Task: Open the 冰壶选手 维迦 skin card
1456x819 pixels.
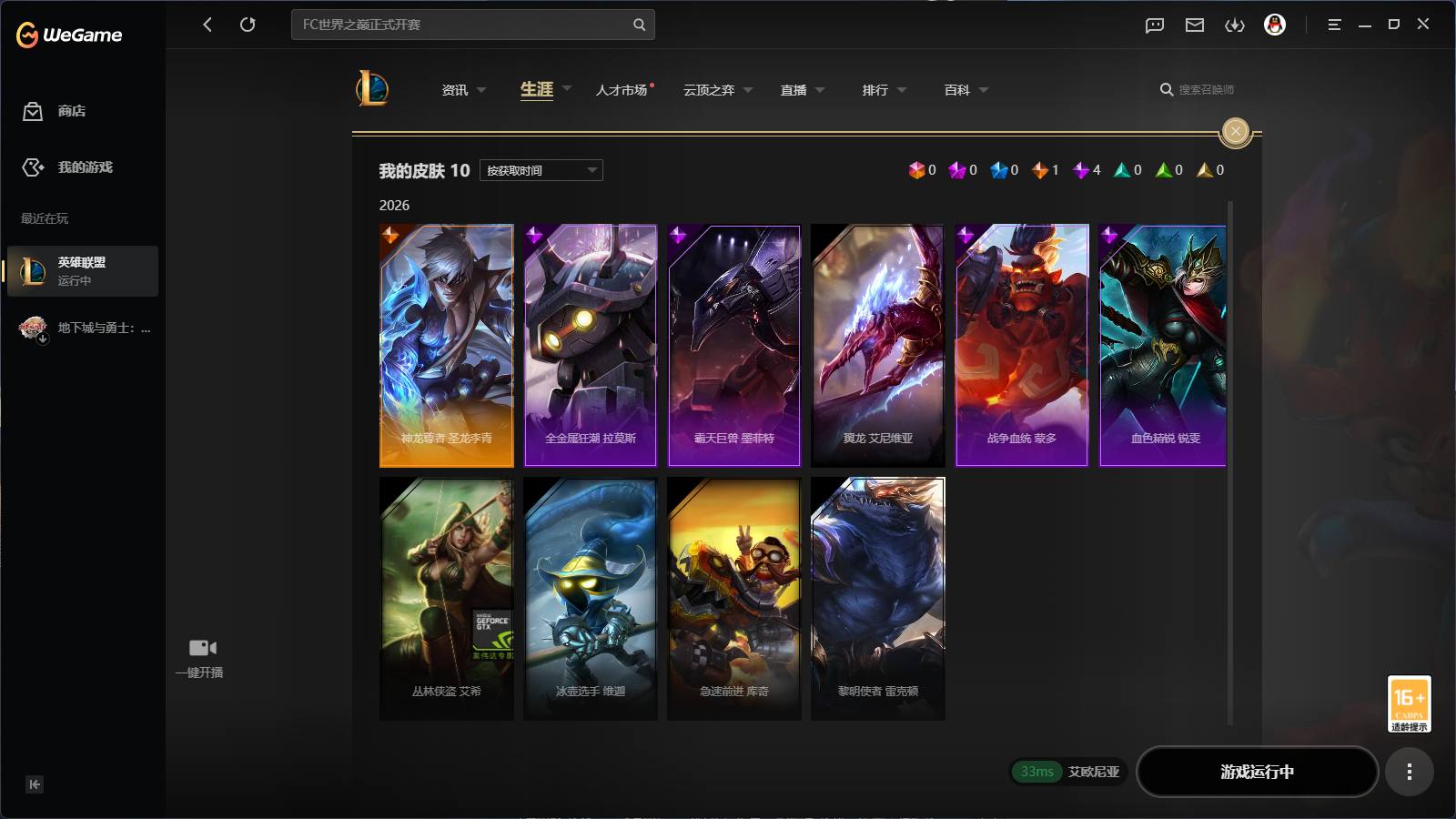Action: coord(591,599)
